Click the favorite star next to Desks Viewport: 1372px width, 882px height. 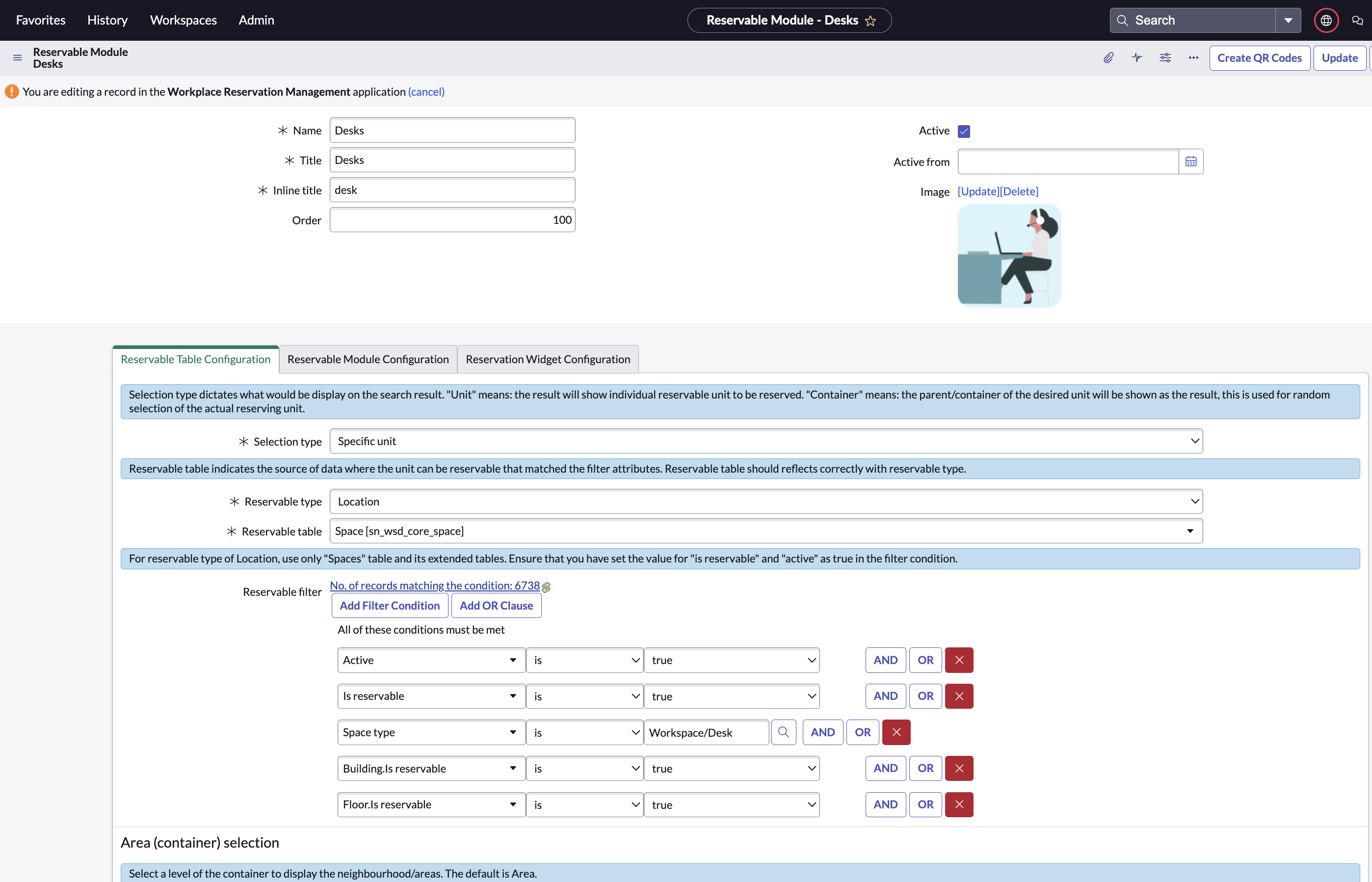871,21
